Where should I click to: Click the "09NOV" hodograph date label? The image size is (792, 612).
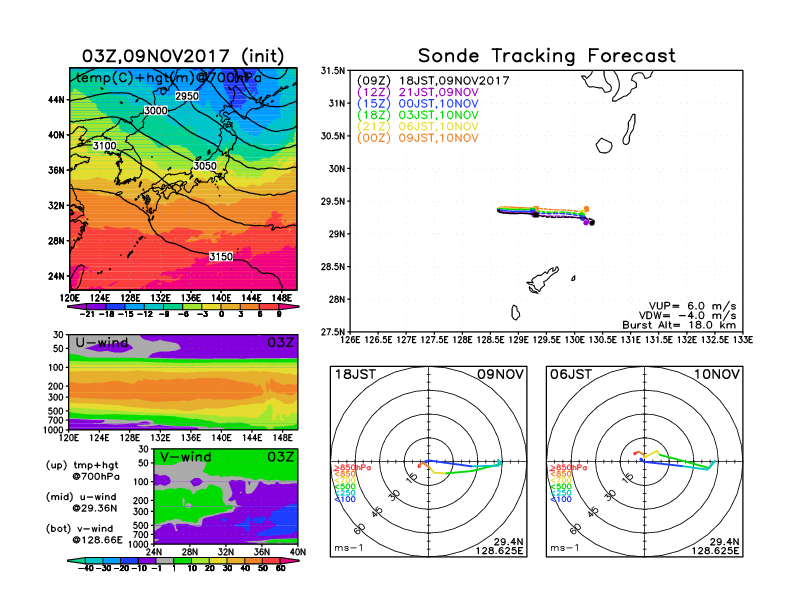pos(501,375)
